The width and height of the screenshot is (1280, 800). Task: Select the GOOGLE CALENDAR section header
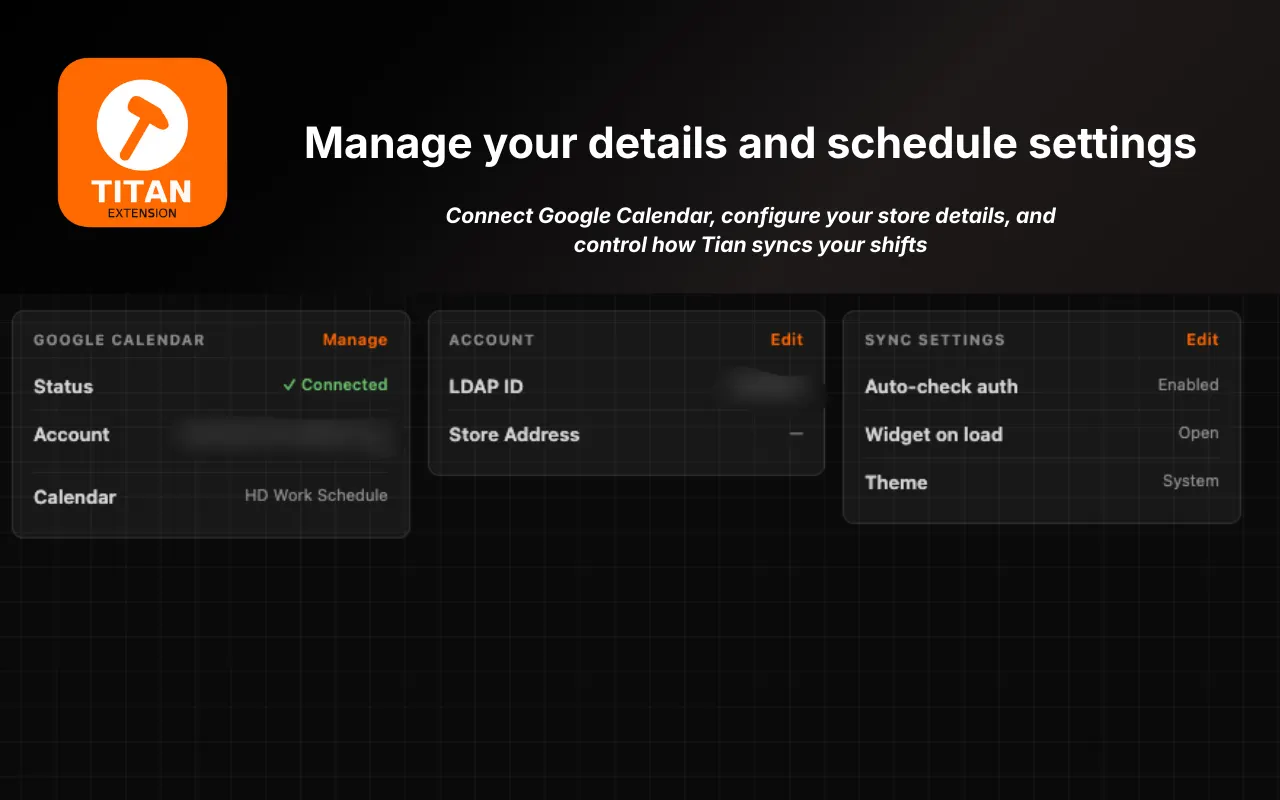pos(118,340)
